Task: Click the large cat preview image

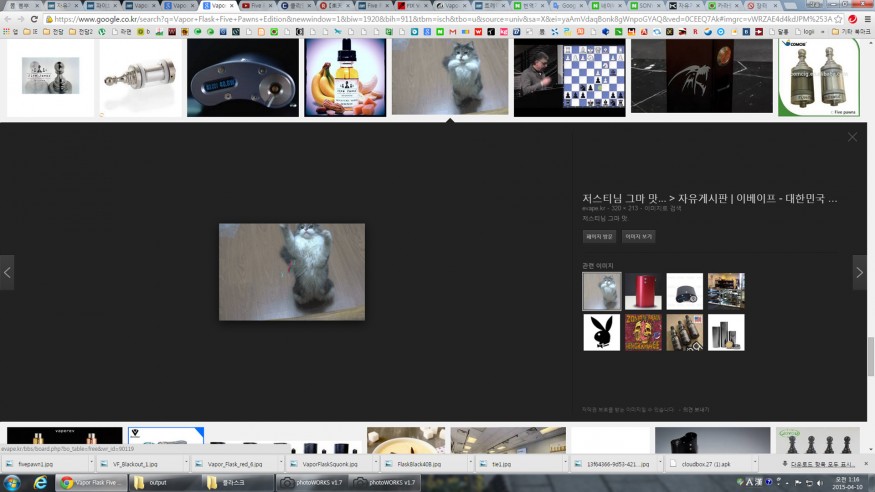Action: pyautogui.click(x=292, y=272)
